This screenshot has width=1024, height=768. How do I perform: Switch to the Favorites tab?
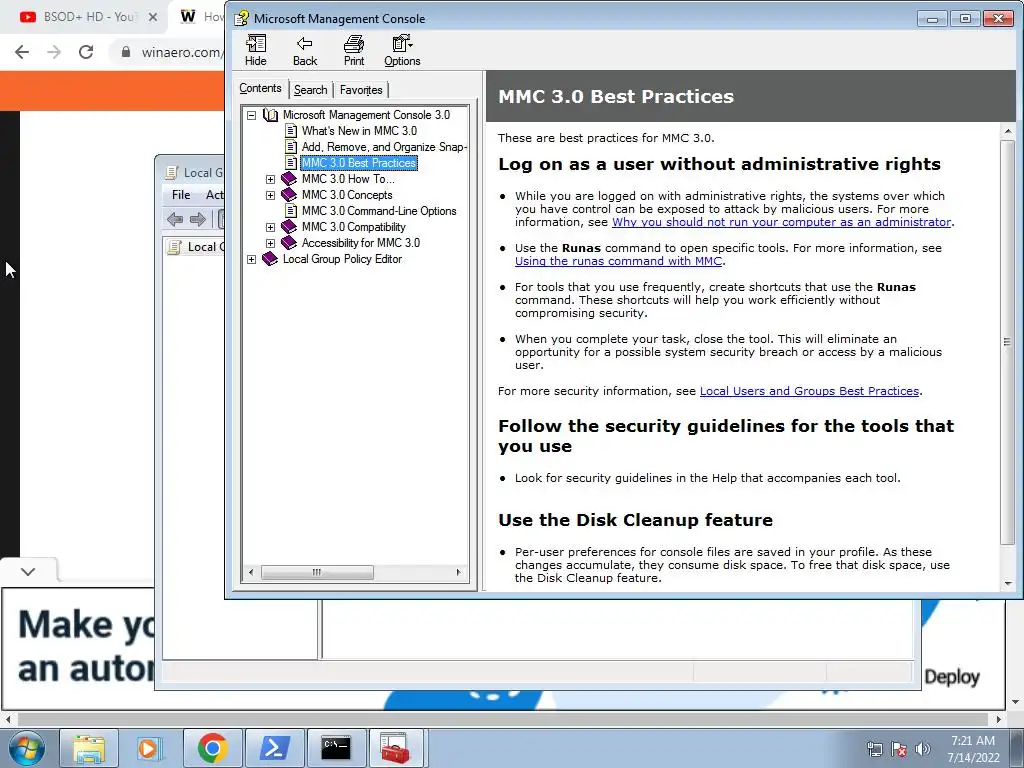[x=361, y=90]
